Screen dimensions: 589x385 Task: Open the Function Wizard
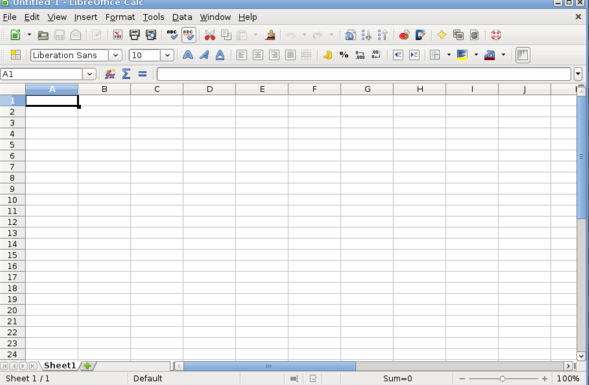pos(110,74)
